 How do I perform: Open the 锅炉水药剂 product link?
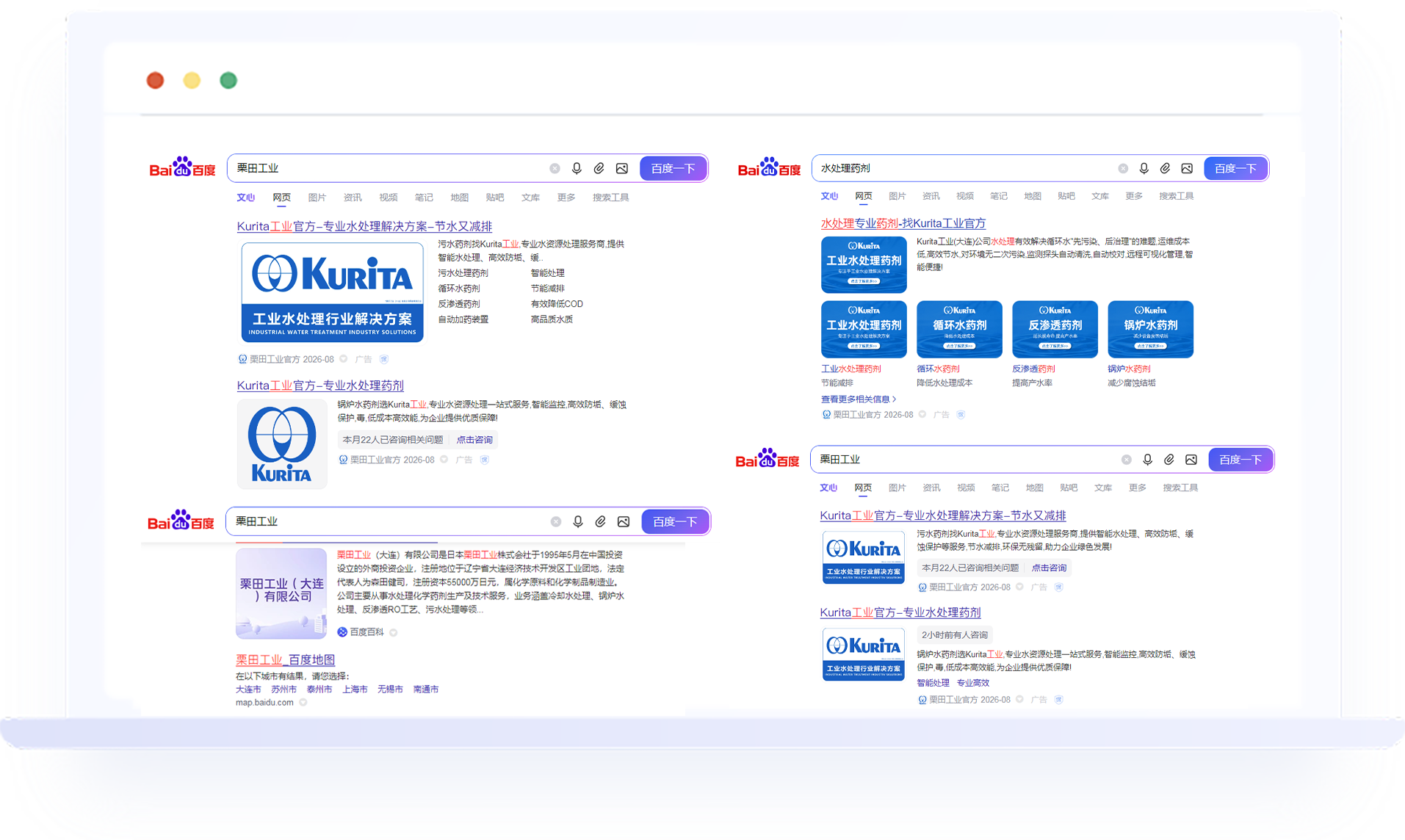pyautogui.click(x=1129, y=369)
